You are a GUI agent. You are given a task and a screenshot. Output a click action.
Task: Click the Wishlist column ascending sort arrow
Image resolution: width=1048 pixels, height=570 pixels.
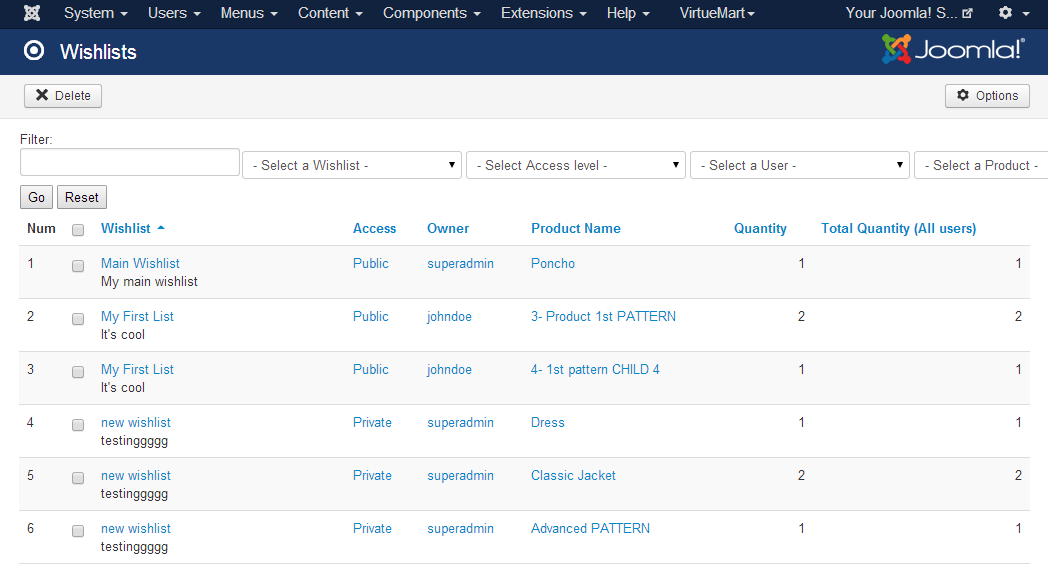pos(161,228)
